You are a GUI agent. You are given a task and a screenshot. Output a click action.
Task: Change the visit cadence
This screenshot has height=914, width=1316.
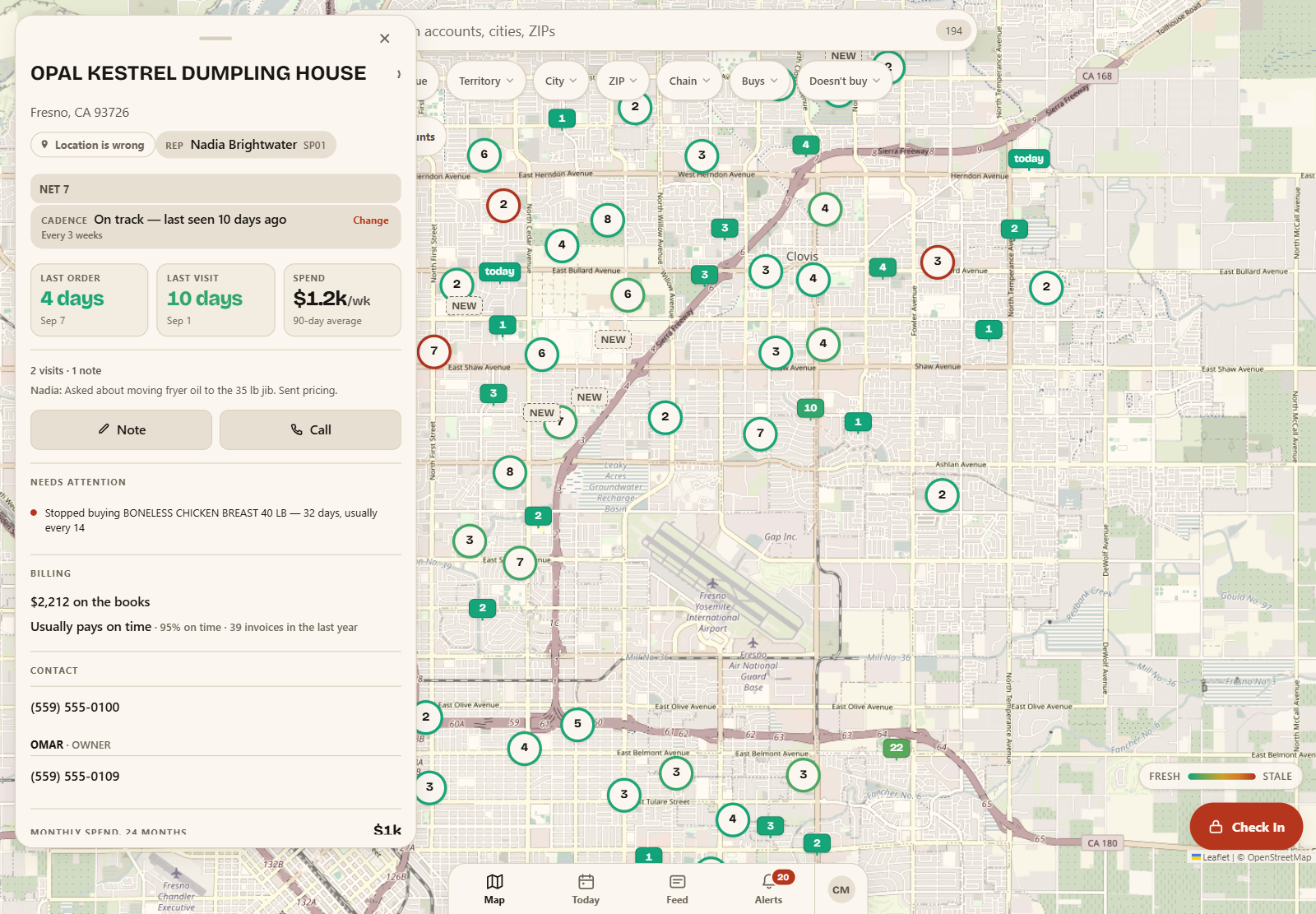click(x=371, y=220)
